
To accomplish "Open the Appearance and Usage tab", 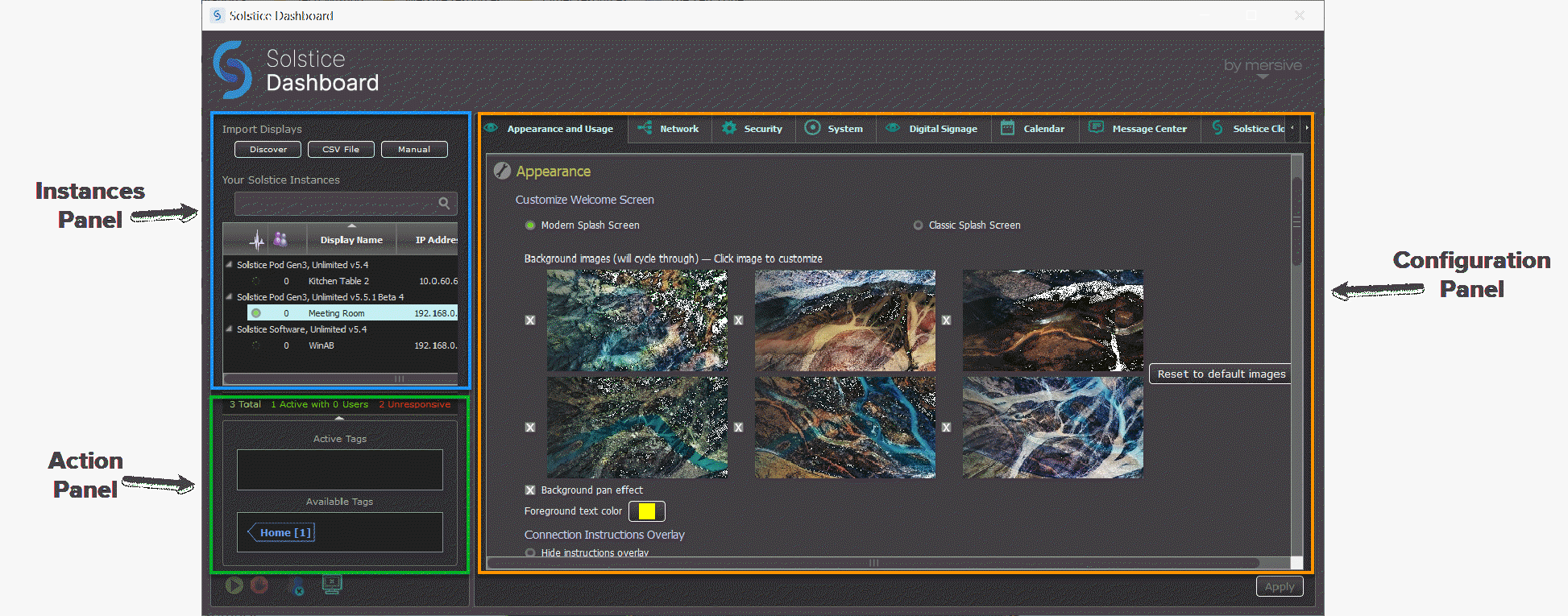I will (554, 129).
